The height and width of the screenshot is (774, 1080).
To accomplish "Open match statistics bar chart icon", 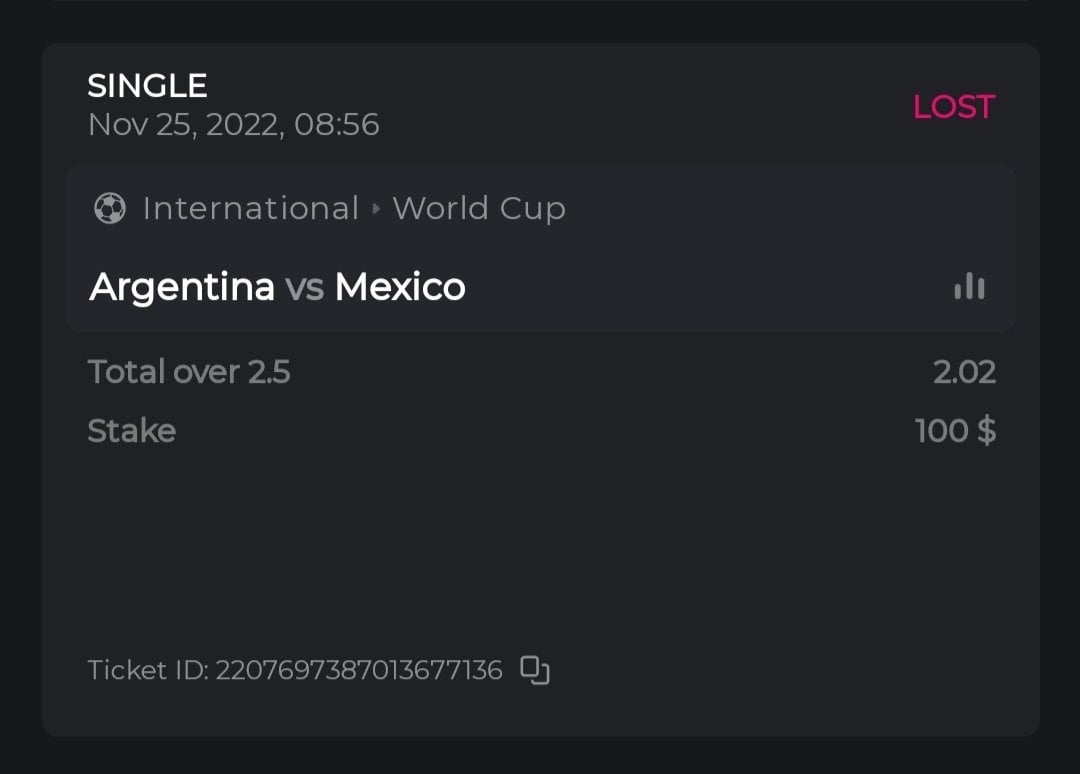I will (969, 288).
